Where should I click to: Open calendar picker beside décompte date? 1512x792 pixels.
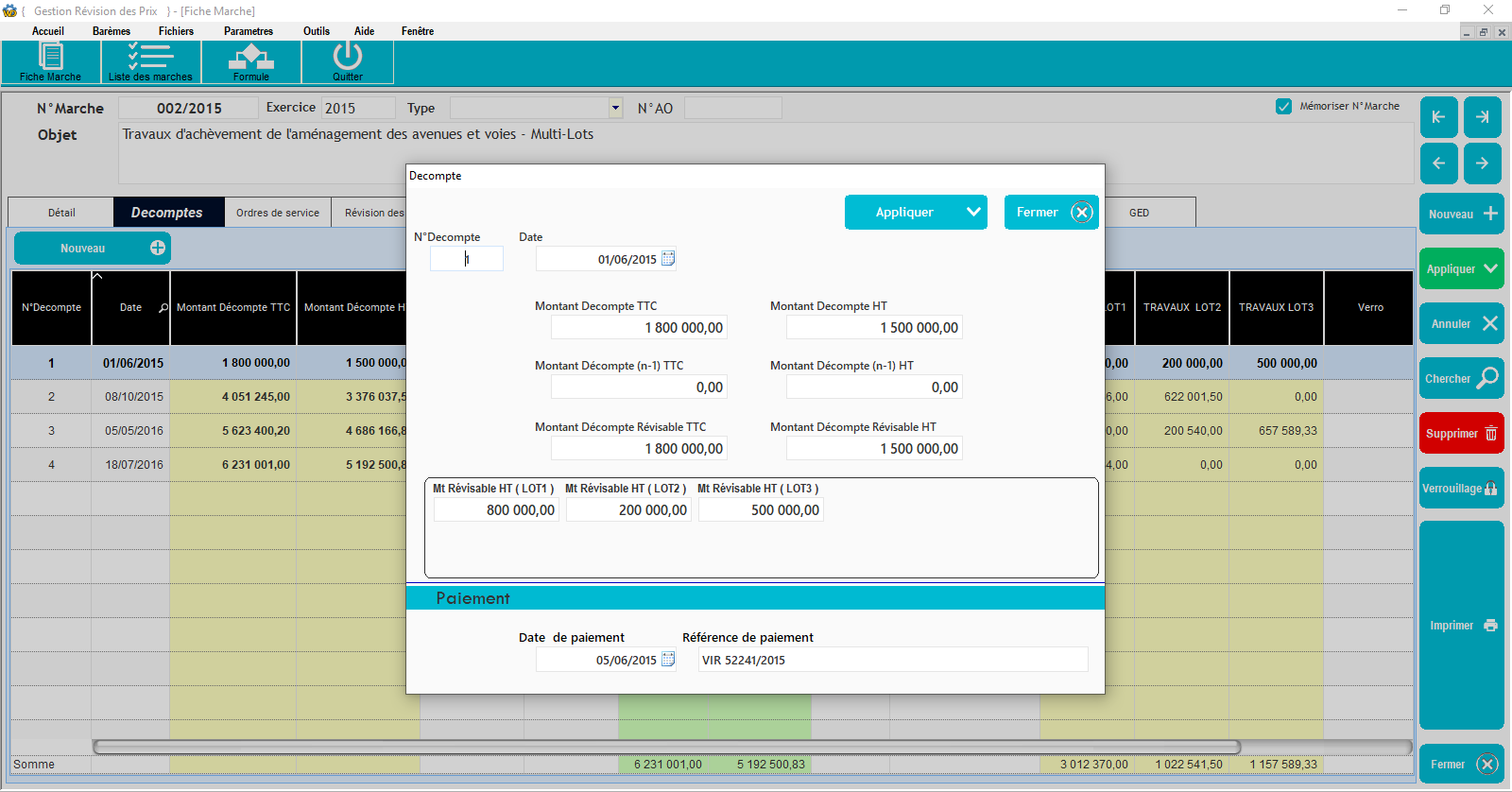tap(668, 259)
